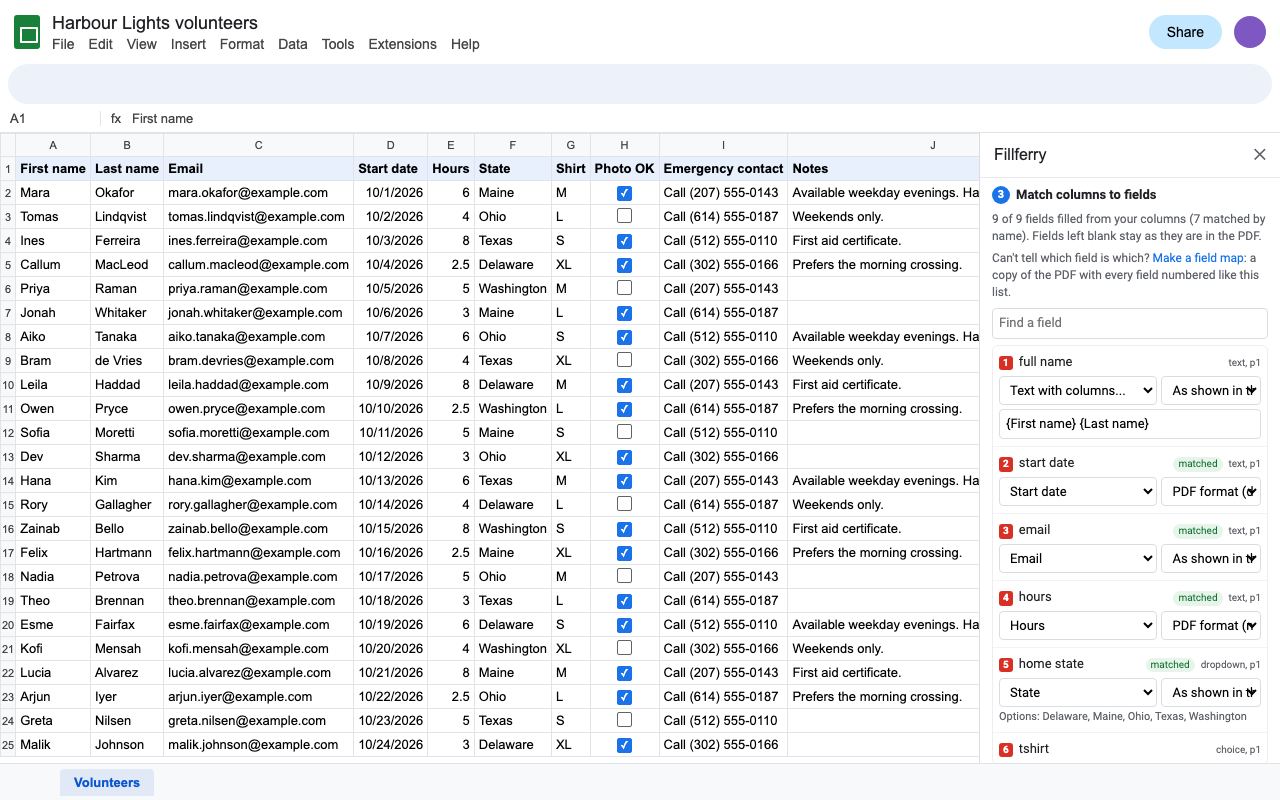Open the State column mapping dropdown
Viewport: 1280px width, 800px height.
[x=1078, y=692]
